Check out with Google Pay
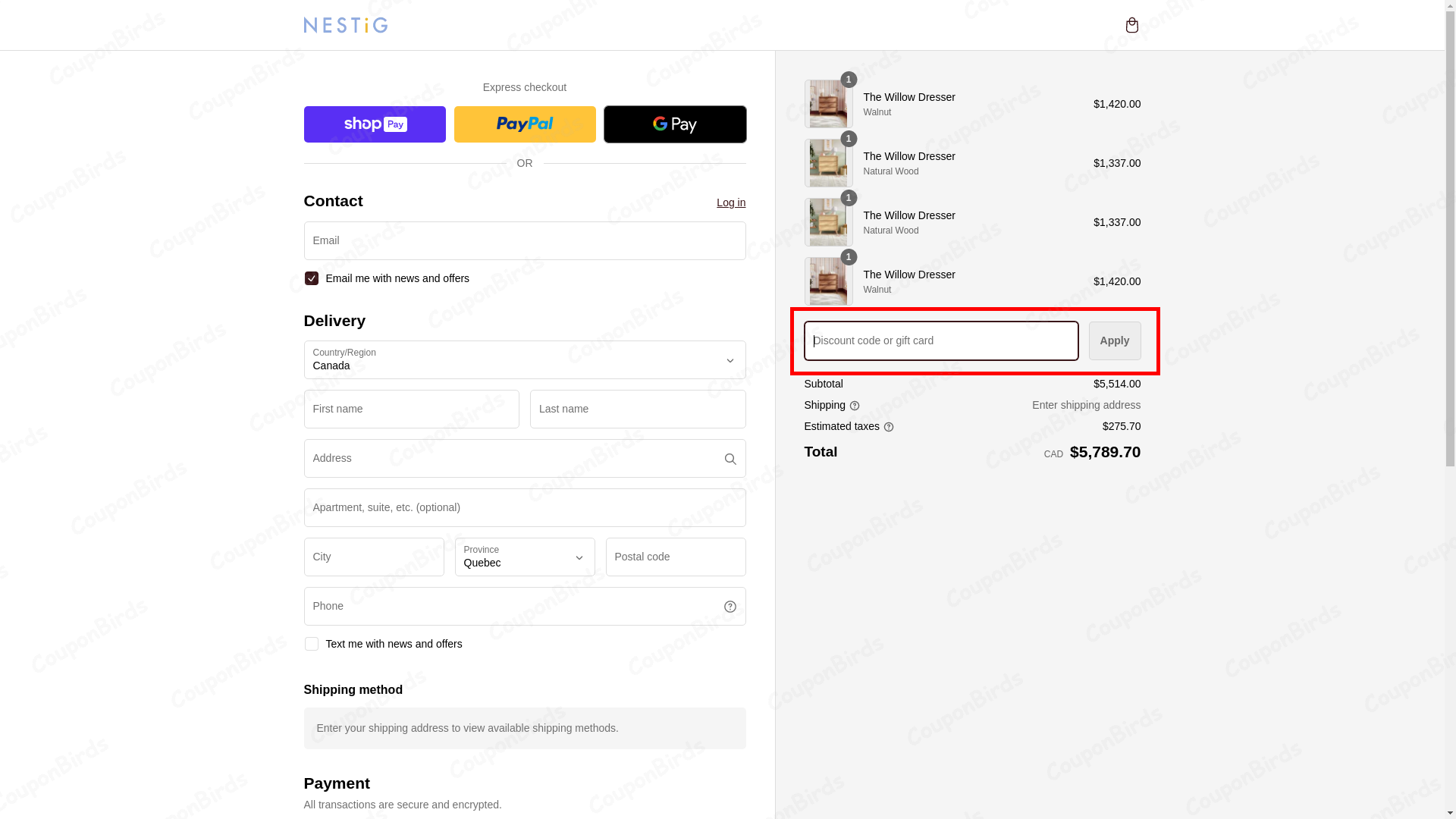1456x819 pixels. coord(674,124)
